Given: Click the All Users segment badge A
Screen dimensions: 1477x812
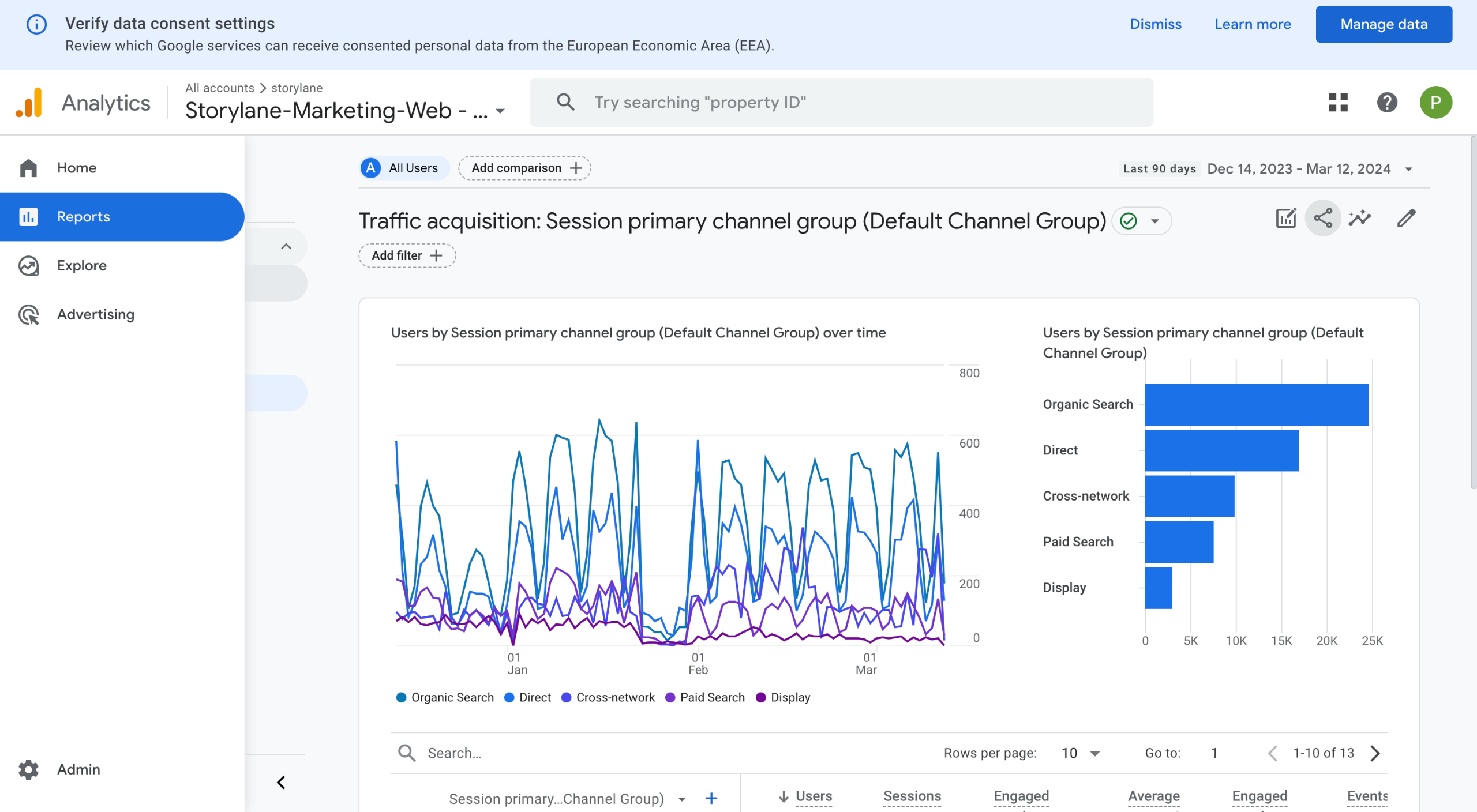Looking at the screenshot, I should [370, 168].
